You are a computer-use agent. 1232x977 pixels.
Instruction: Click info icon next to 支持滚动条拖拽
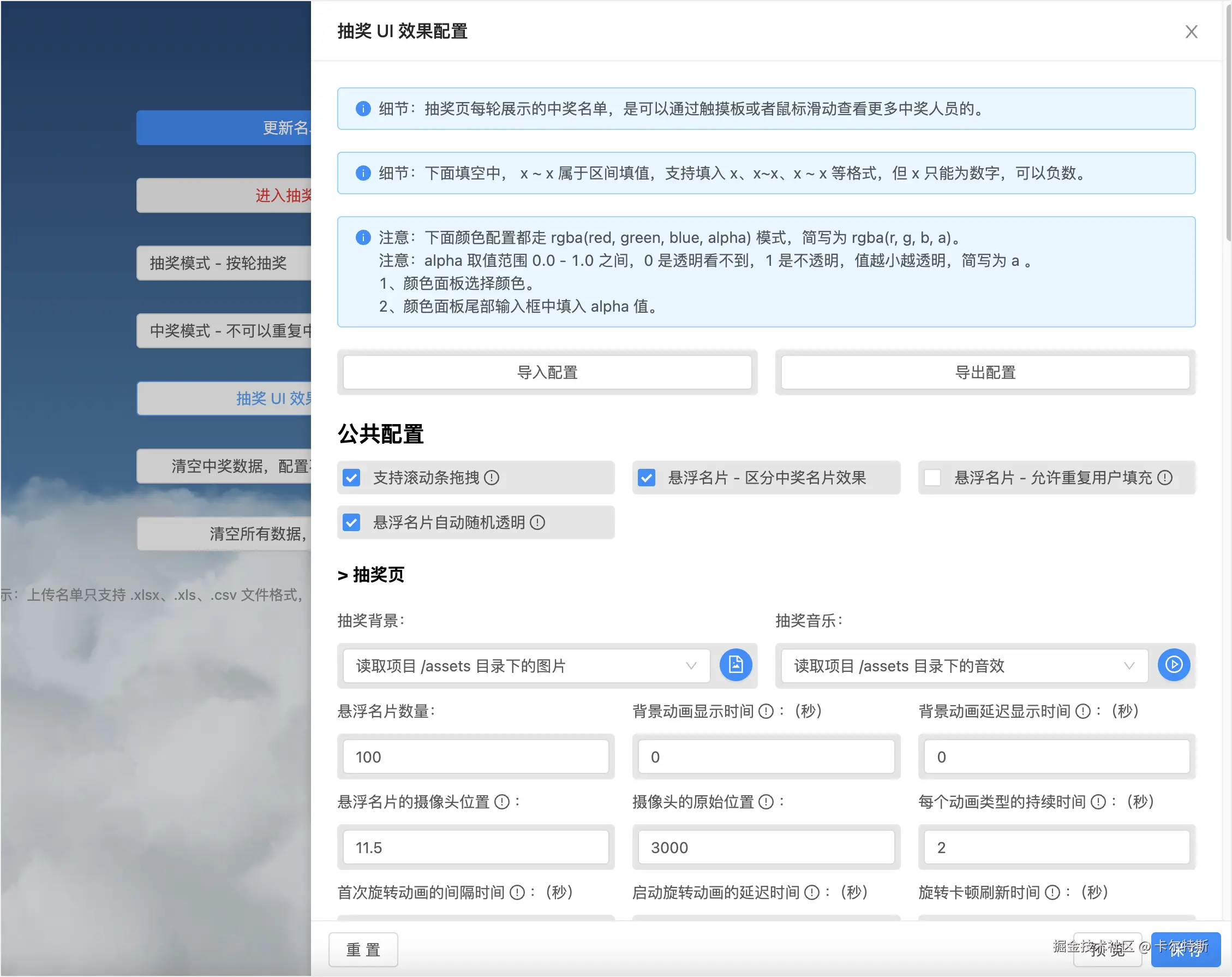click(x=492, y=478)
